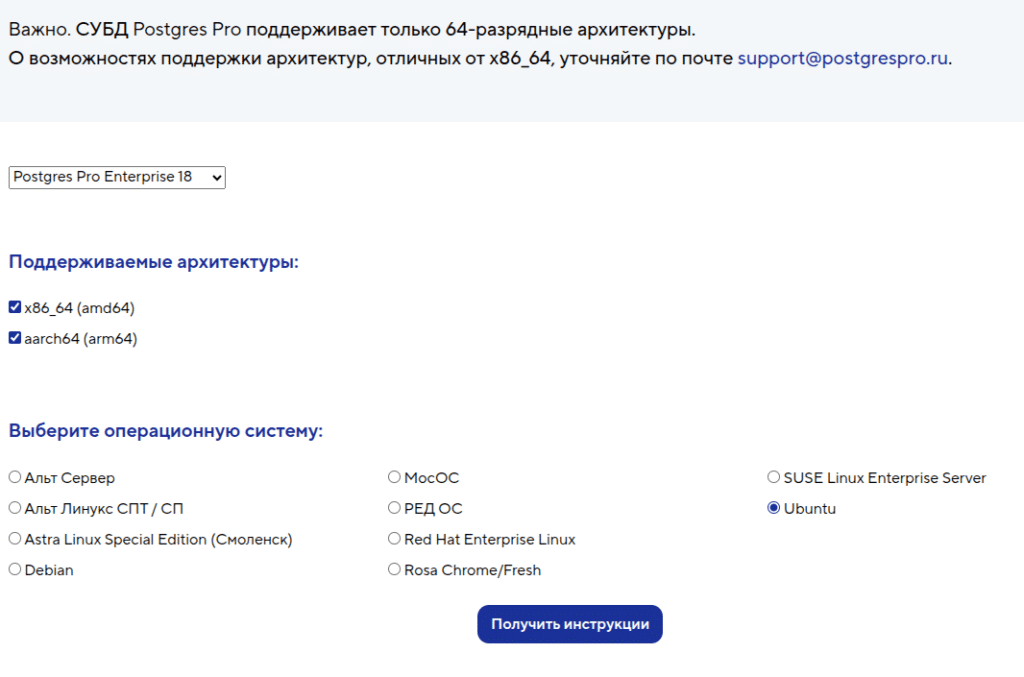Click the Ubuntu label next to its radio
The height and width of the screenshot is (677, 1024).
click(808, 508)
